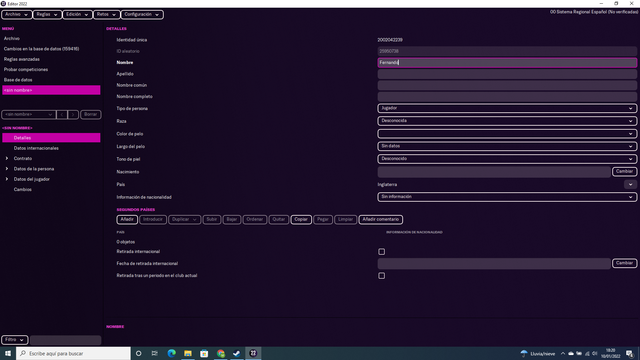Click the ID aleatorio field
The width and height of the screenshot is (640, 360).
point(507,51)
